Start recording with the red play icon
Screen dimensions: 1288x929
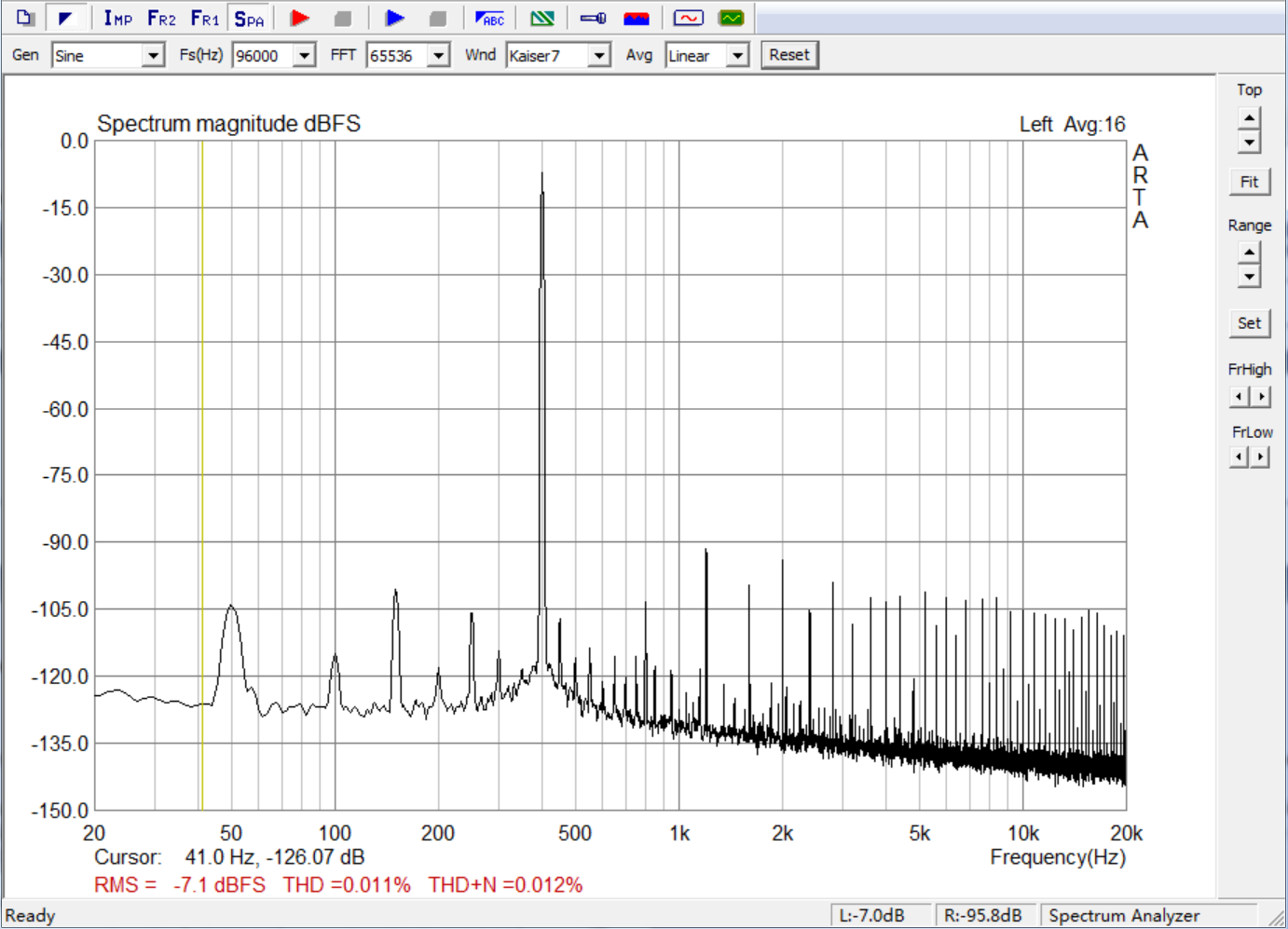coord(300,18)
